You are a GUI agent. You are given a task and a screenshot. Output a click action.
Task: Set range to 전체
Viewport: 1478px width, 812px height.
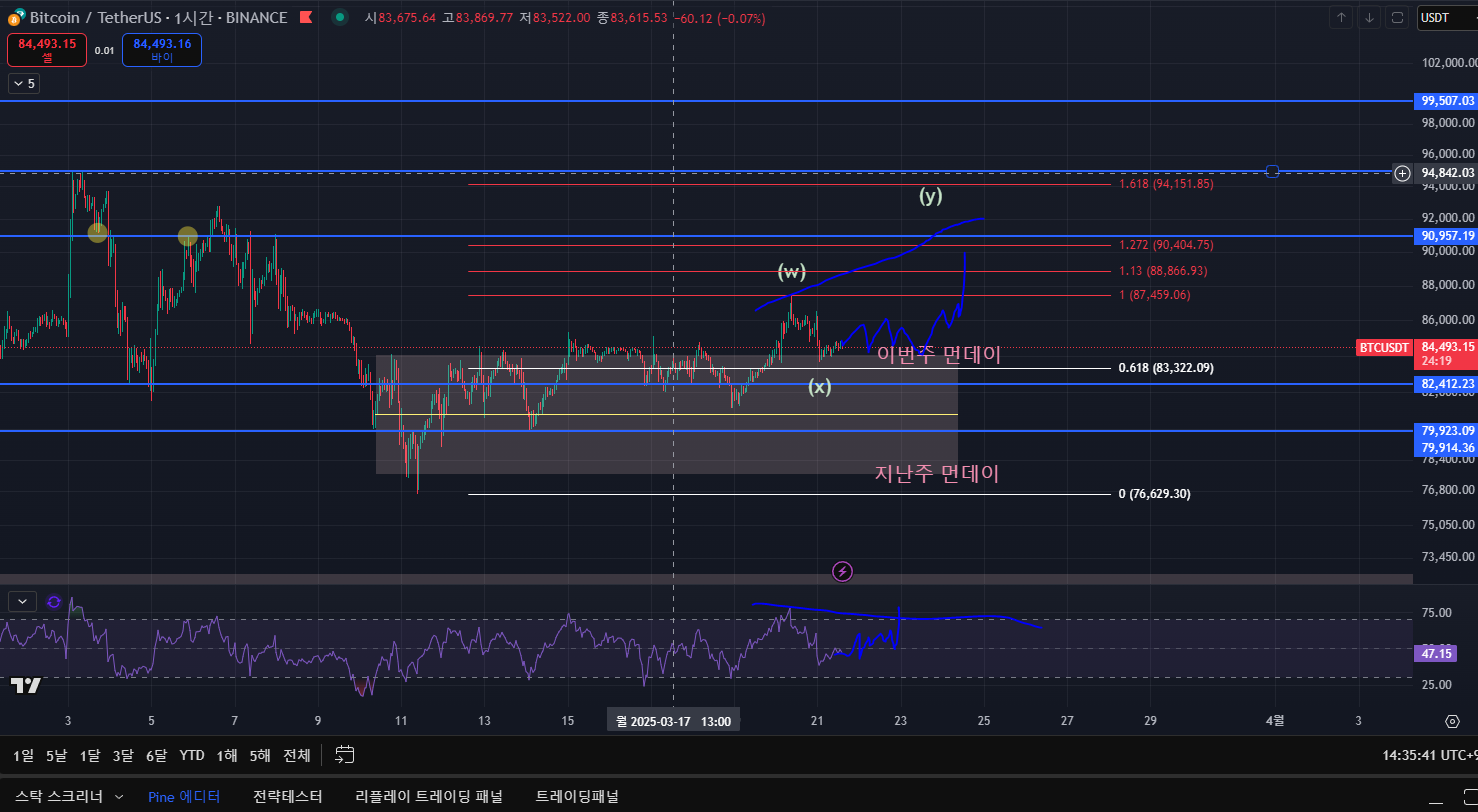click(x=297, y=755)
